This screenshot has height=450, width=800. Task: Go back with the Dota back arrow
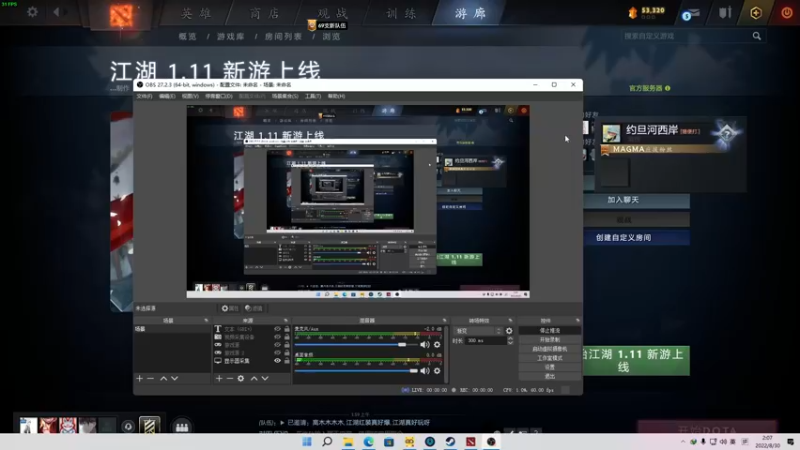click(56, 11)
